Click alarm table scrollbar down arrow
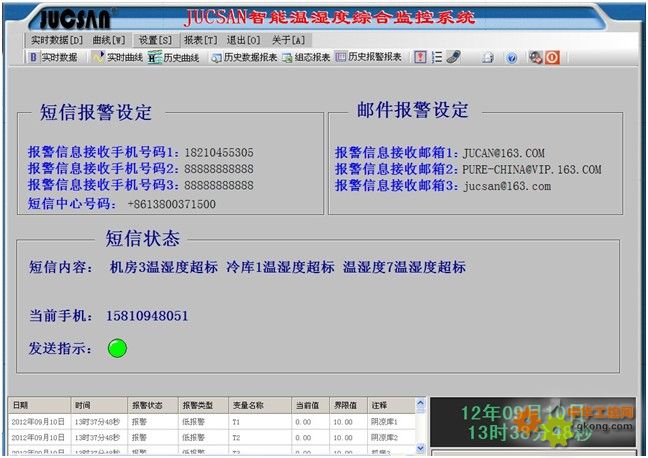648x458 pixels. tap(421, 448)
